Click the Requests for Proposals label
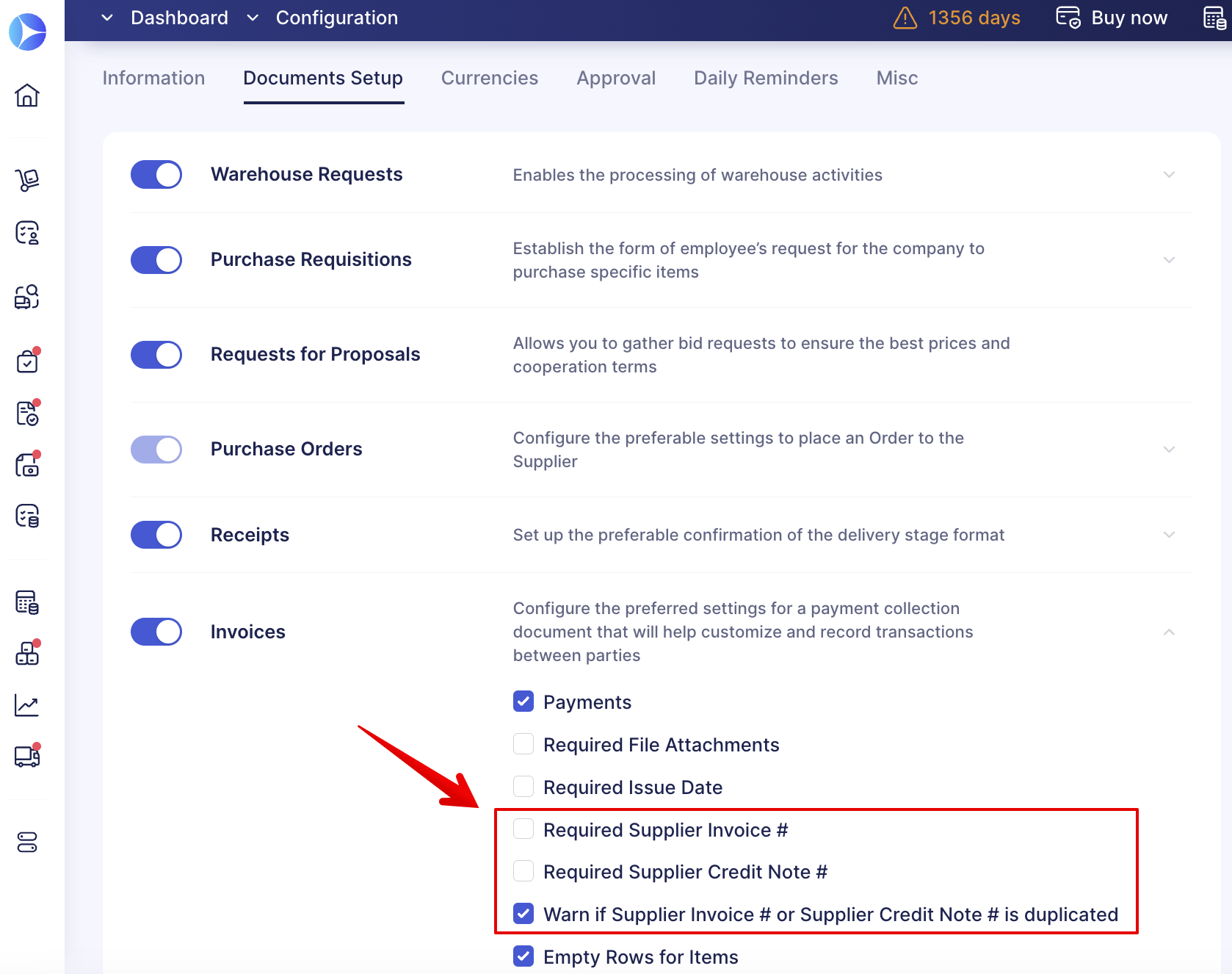Screen dimensions: 1232x974 click(316, 355)
